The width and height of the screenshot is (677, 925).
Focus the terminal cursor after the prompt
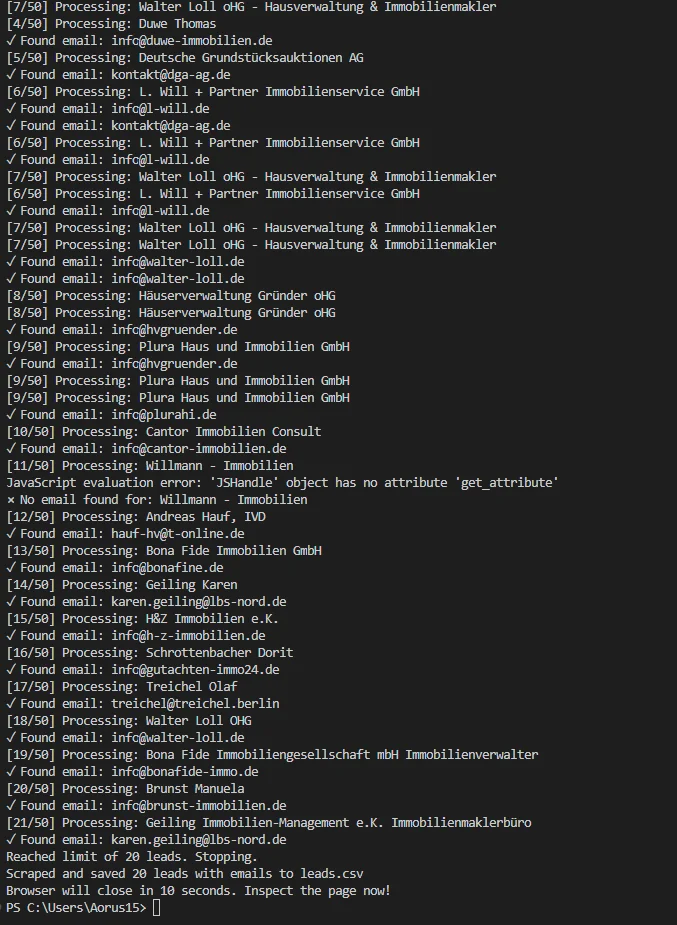pyautogui.click(x=156, y=908)
